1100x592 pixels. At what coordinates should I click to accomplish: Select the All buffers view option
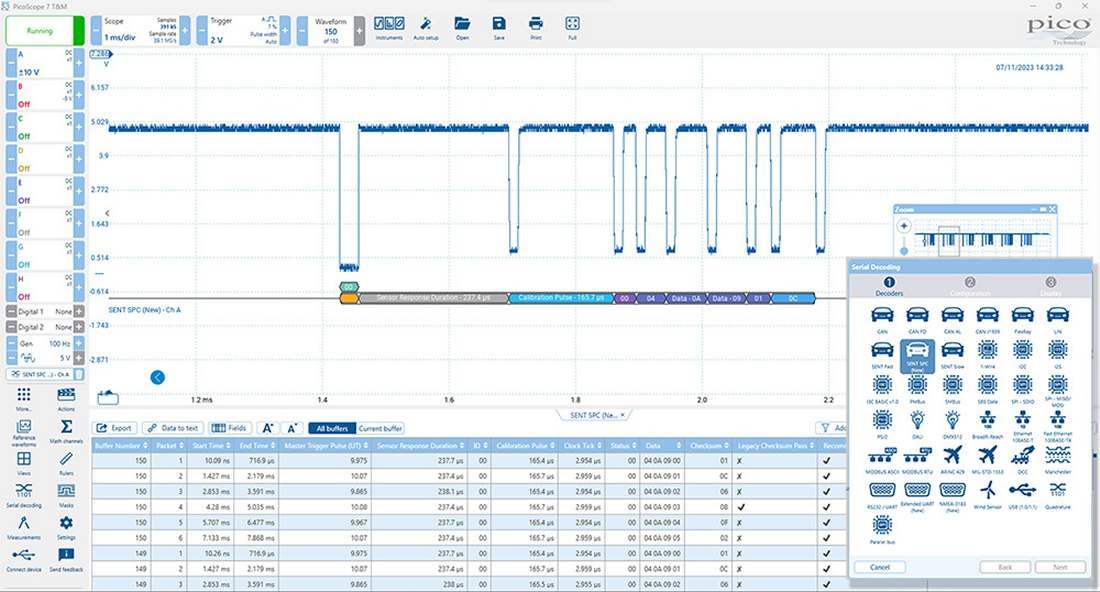330,428
